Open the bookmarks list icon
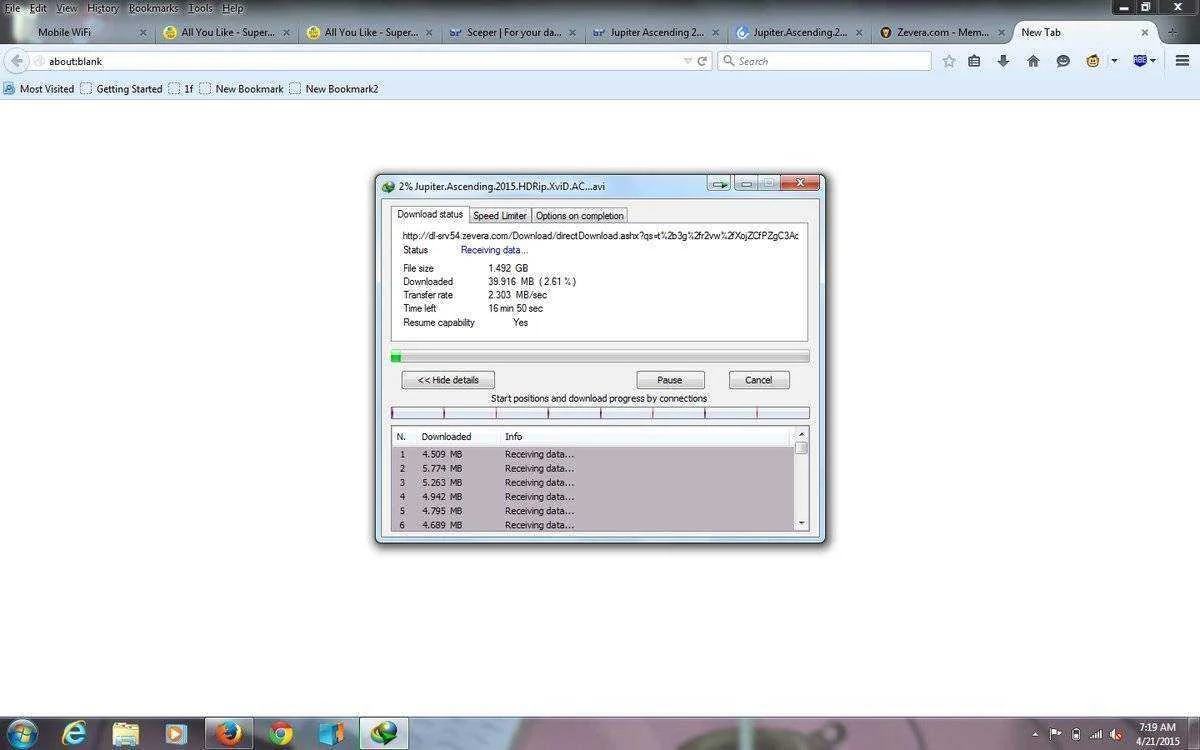 pos(974,61)
